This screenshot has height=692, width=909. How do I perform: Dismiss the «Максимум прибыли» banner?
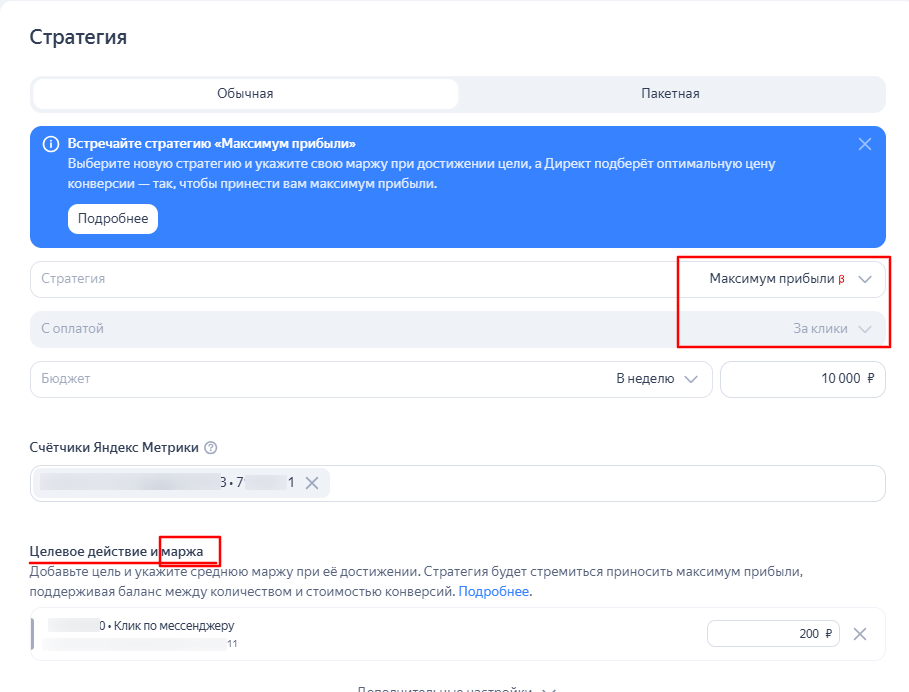pos(865,144)
